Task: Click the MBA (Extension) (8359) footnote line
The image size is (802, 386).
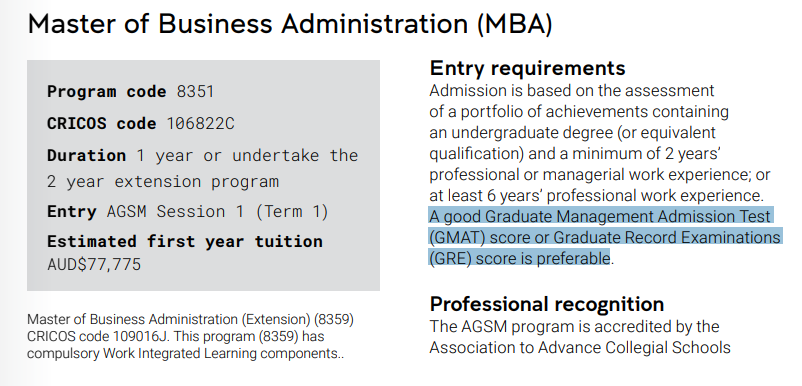Action: (x=190, y=320)
